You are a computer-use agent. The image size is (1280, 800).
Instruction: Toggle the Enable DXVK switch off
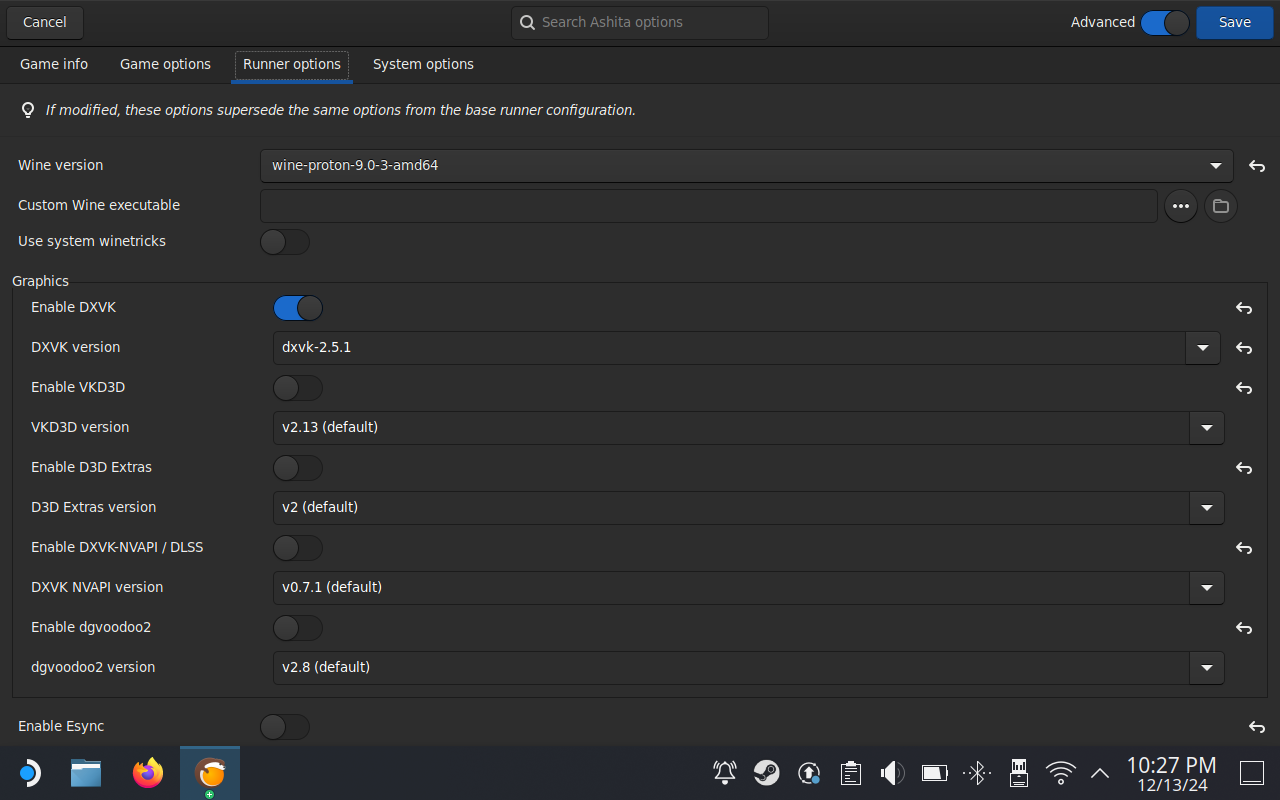298,308
